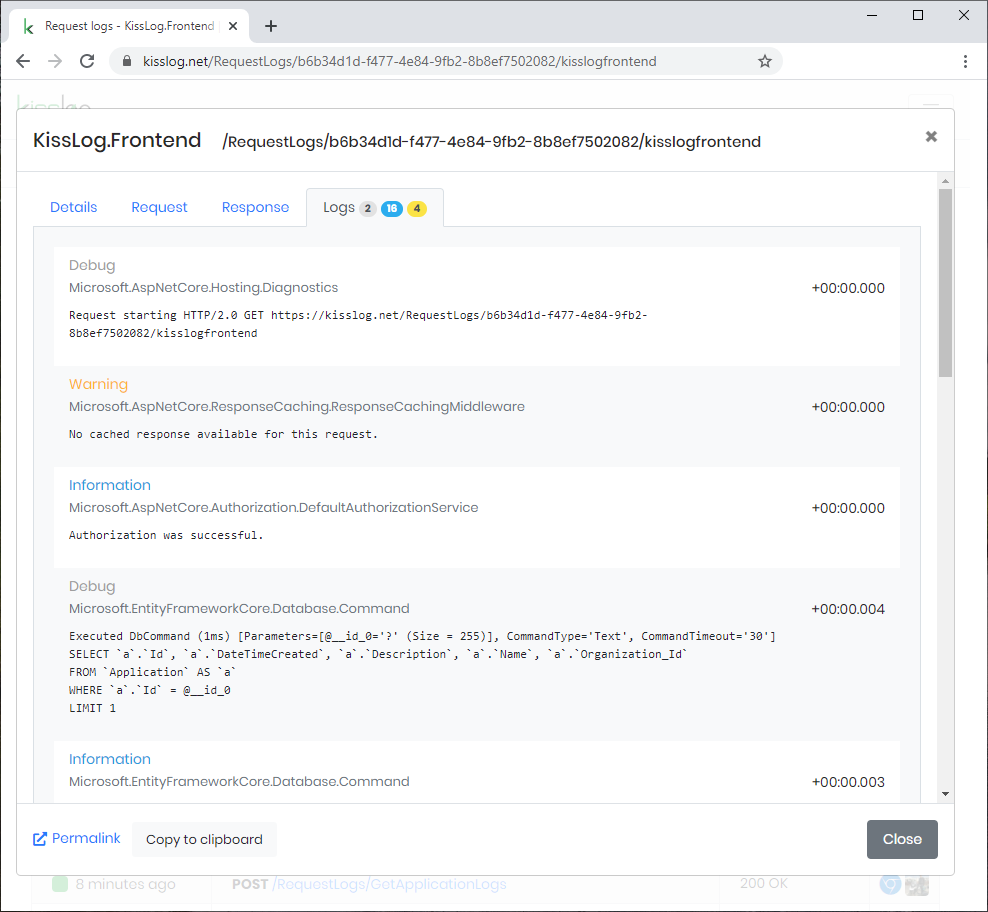Click the external-link icon beside Permalink
The height and width of the screenshot is (912, 988).
(x=40, y=838)
